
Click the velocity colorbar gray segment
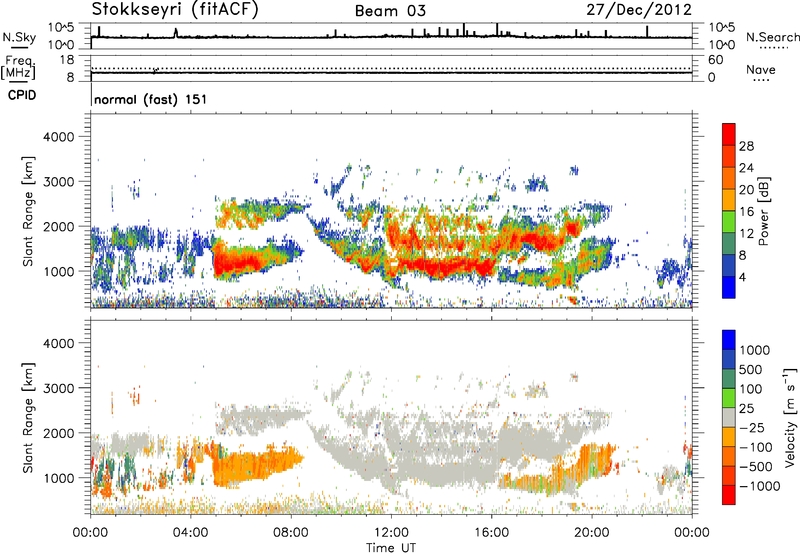[x=729, y=417]
